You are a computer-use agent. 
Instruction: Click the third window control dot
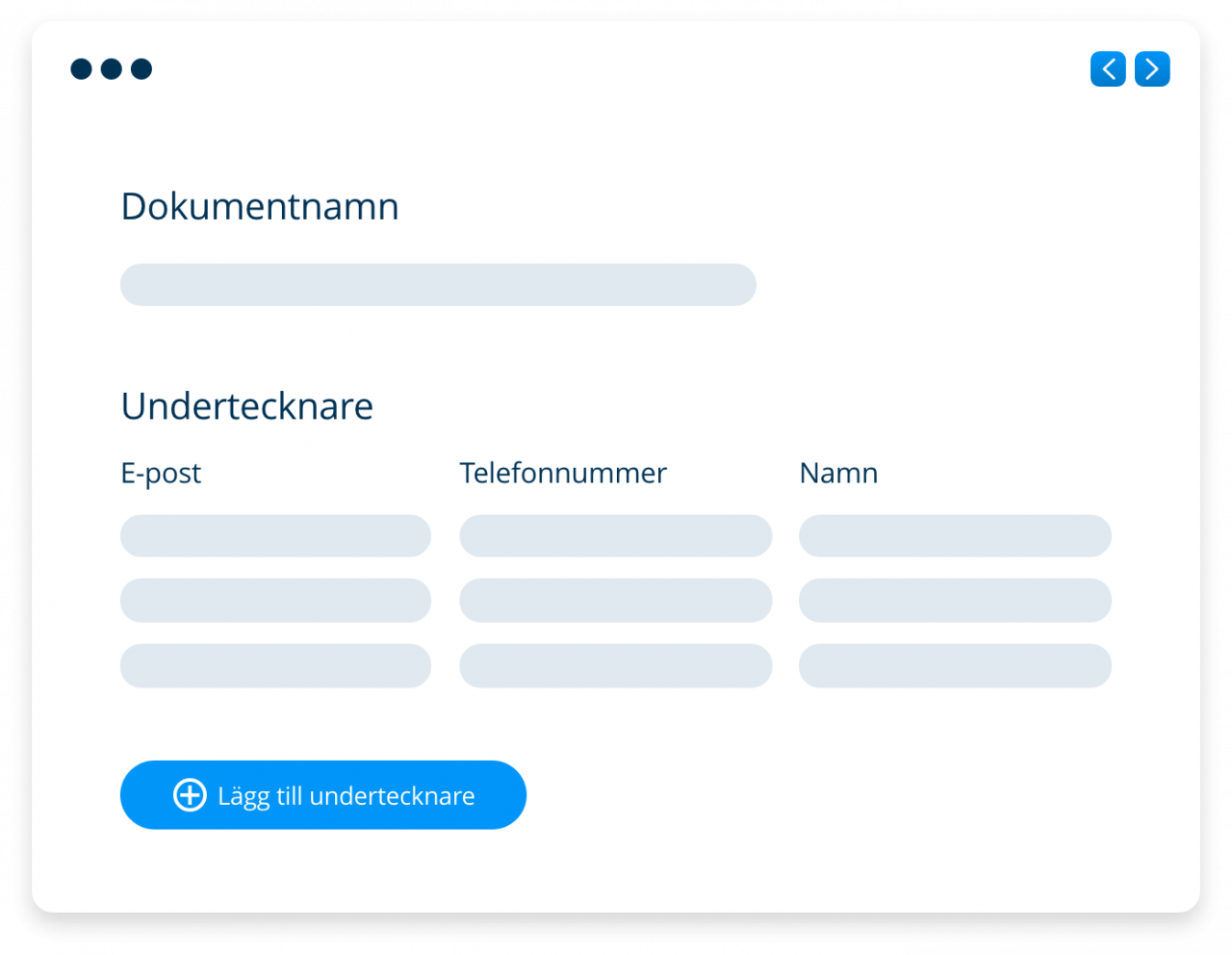(141, 68)
